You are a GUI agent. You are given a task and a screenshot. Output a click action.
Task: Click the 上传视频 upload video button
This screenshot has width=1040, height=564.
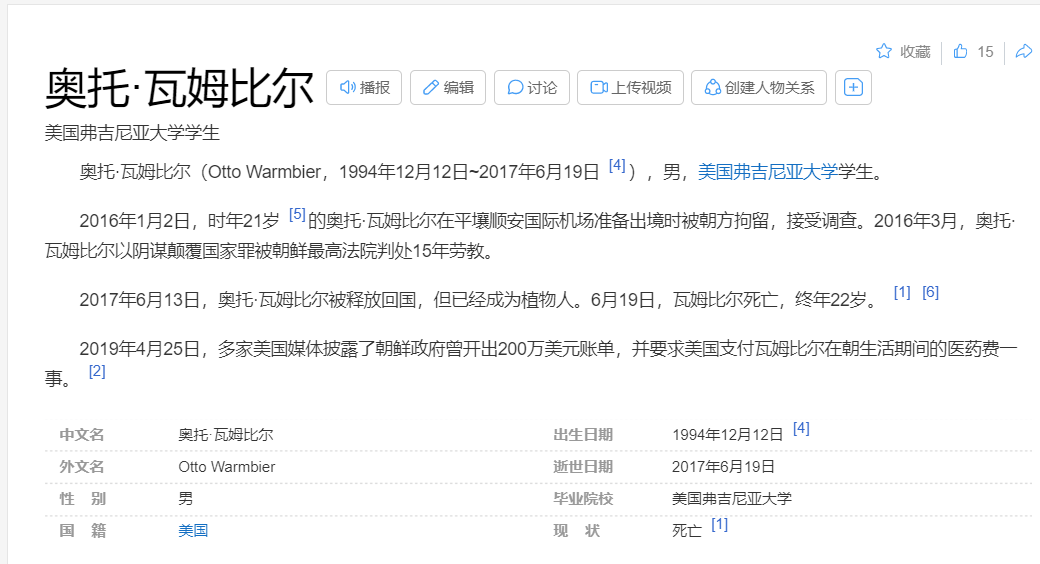[630, 88]
